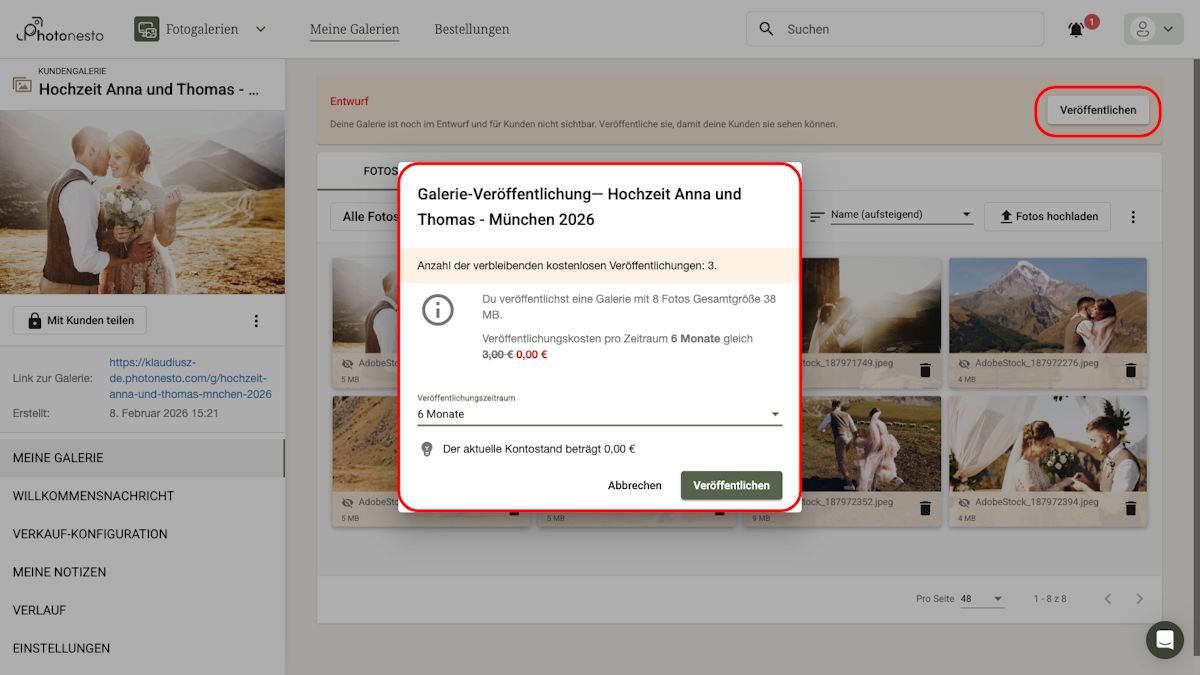Click the info icon in publish dialog
Viewport: 1200px width, 675px height.
[437, 310]
